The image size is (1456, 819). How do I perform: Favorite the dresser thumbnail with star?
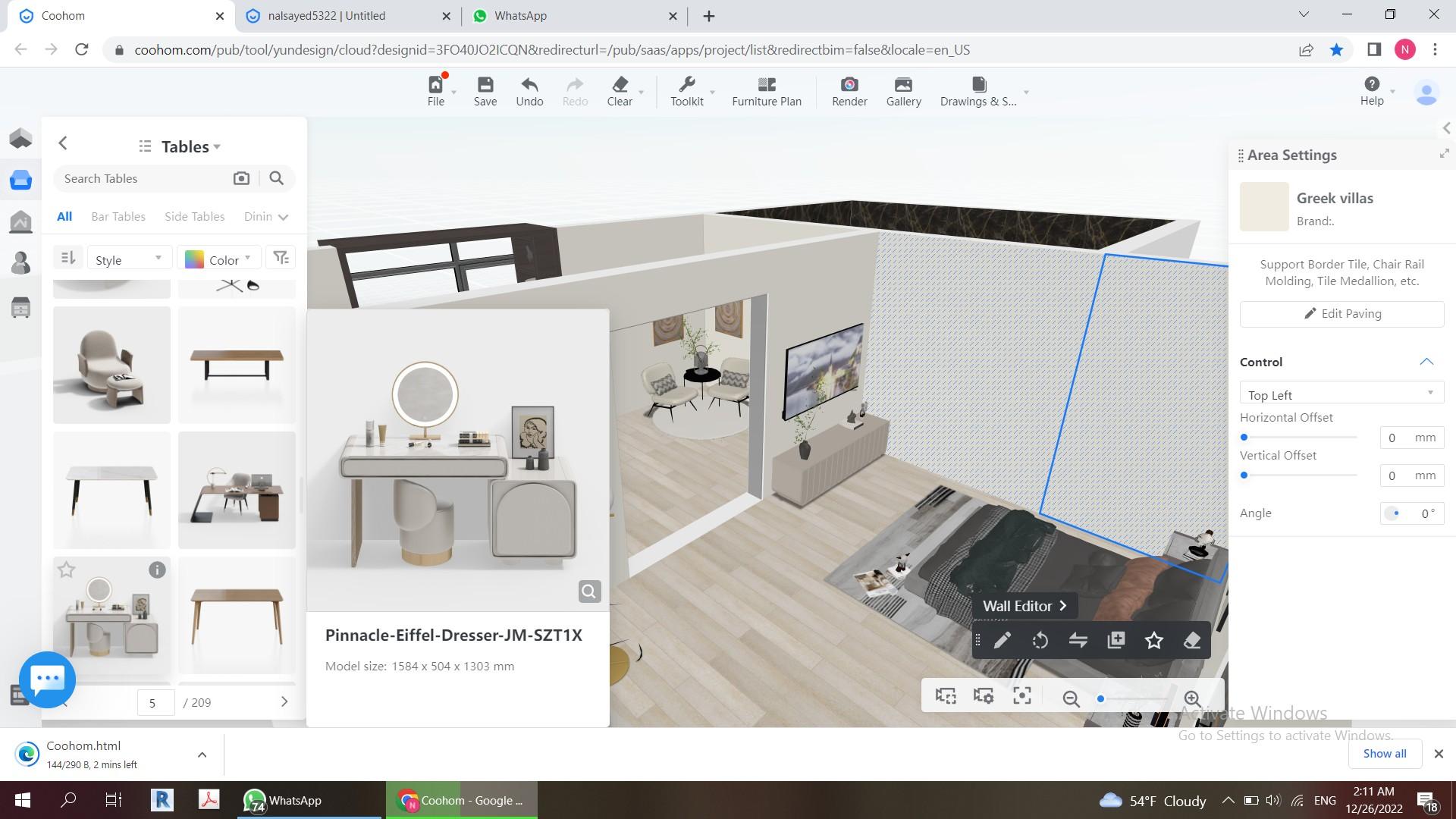tap(67, 570)
